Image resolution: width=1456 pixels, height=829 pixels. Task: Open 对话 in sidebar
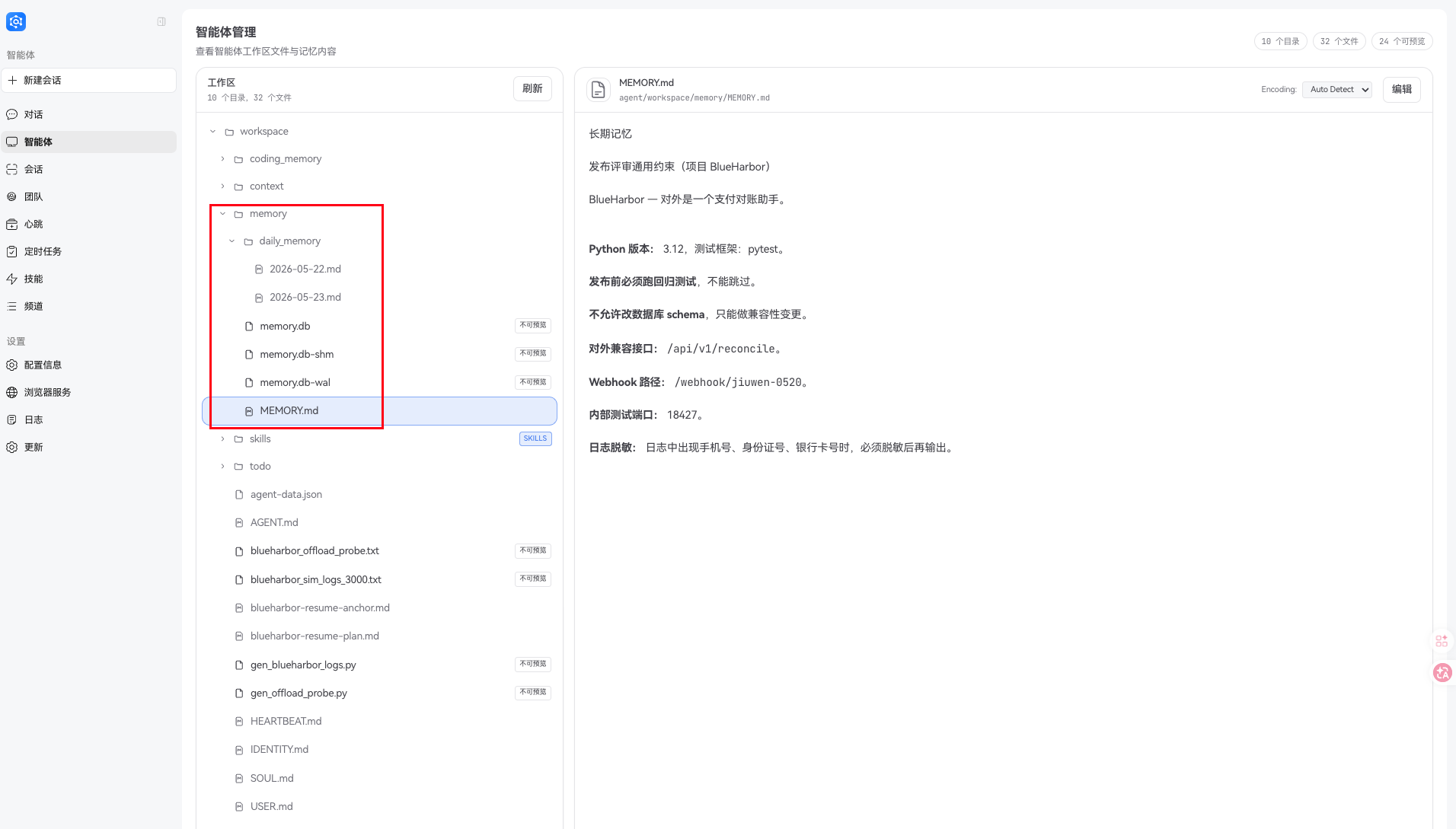coord(89,114)
